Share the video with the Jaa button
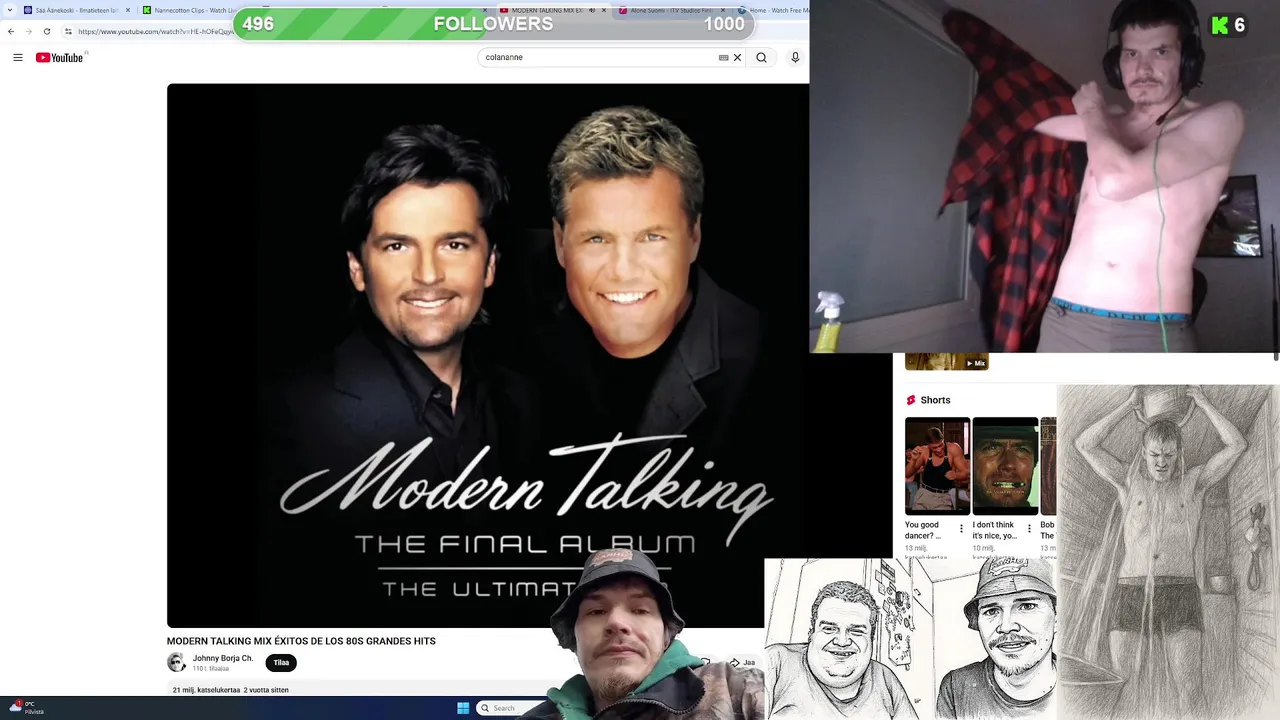The image size is (1280, 720). pos(742,662)
